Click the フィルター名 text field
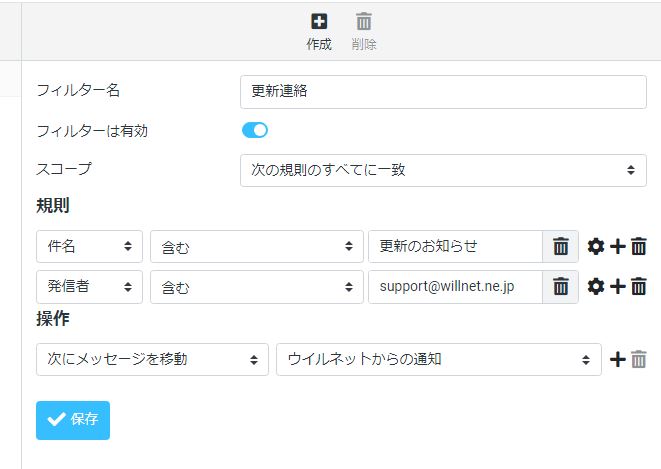 443,91
